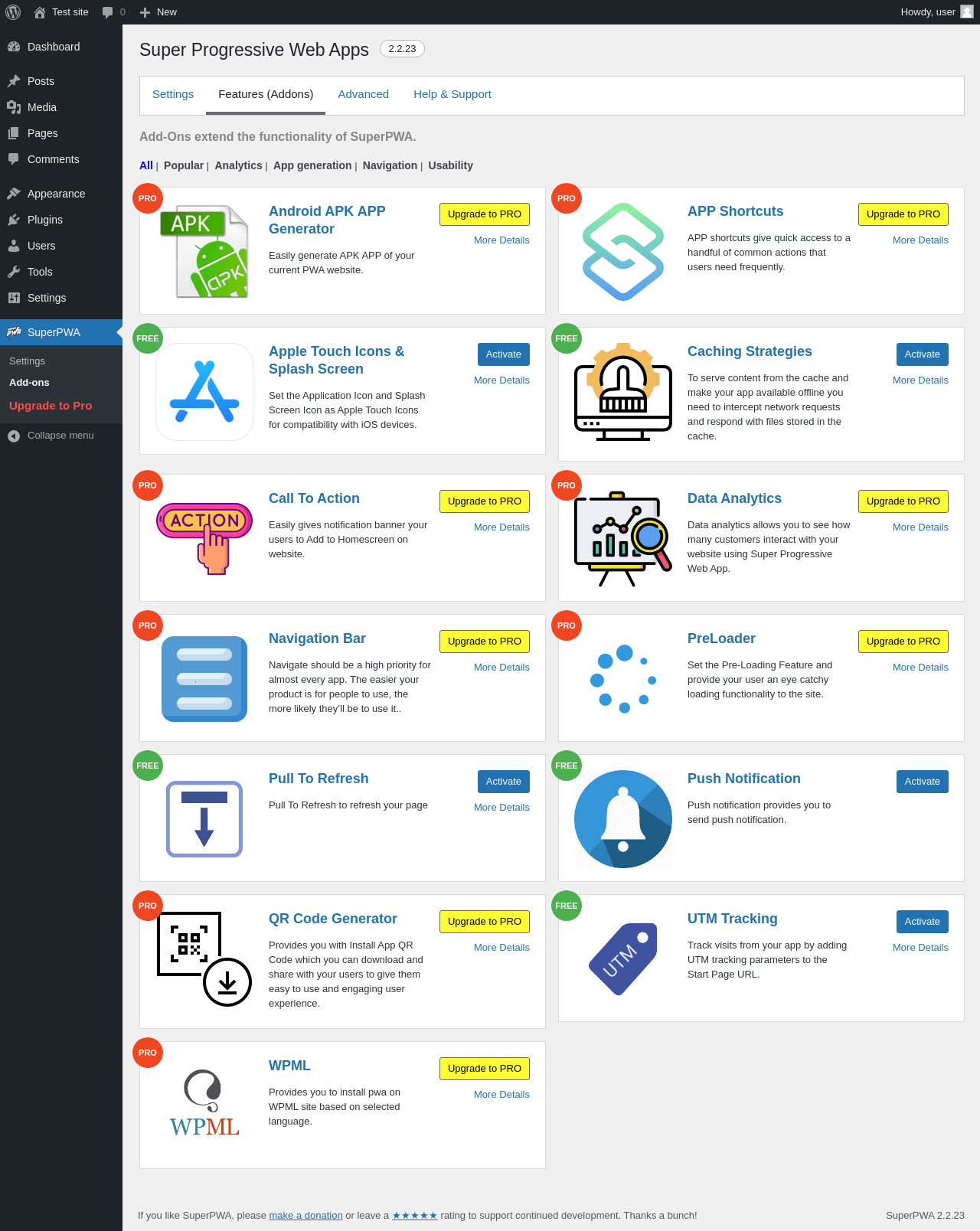Viewport: 980px width, 1231px height.
Task: Click the Apple Touch Icons app store icon
Action: click(204, 392)
